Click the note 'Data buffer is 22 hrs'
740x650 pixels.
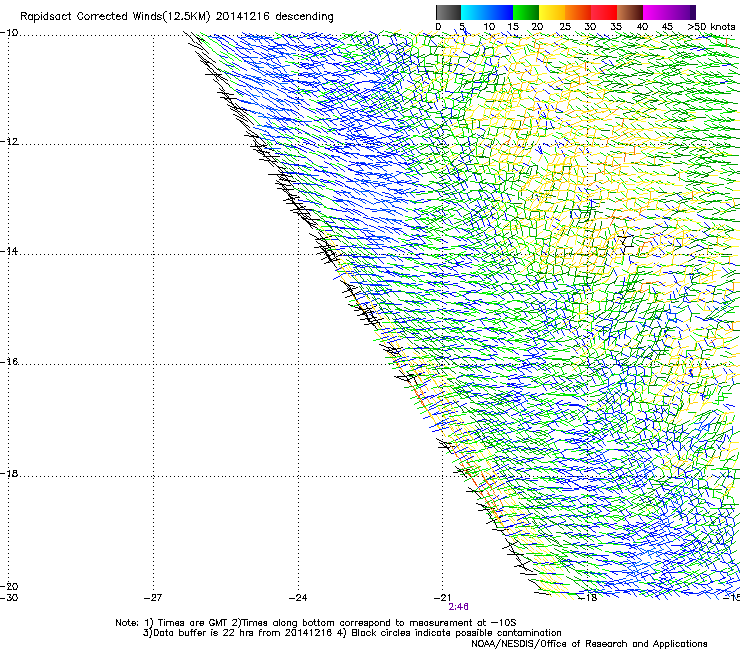[x=205, y=633]
